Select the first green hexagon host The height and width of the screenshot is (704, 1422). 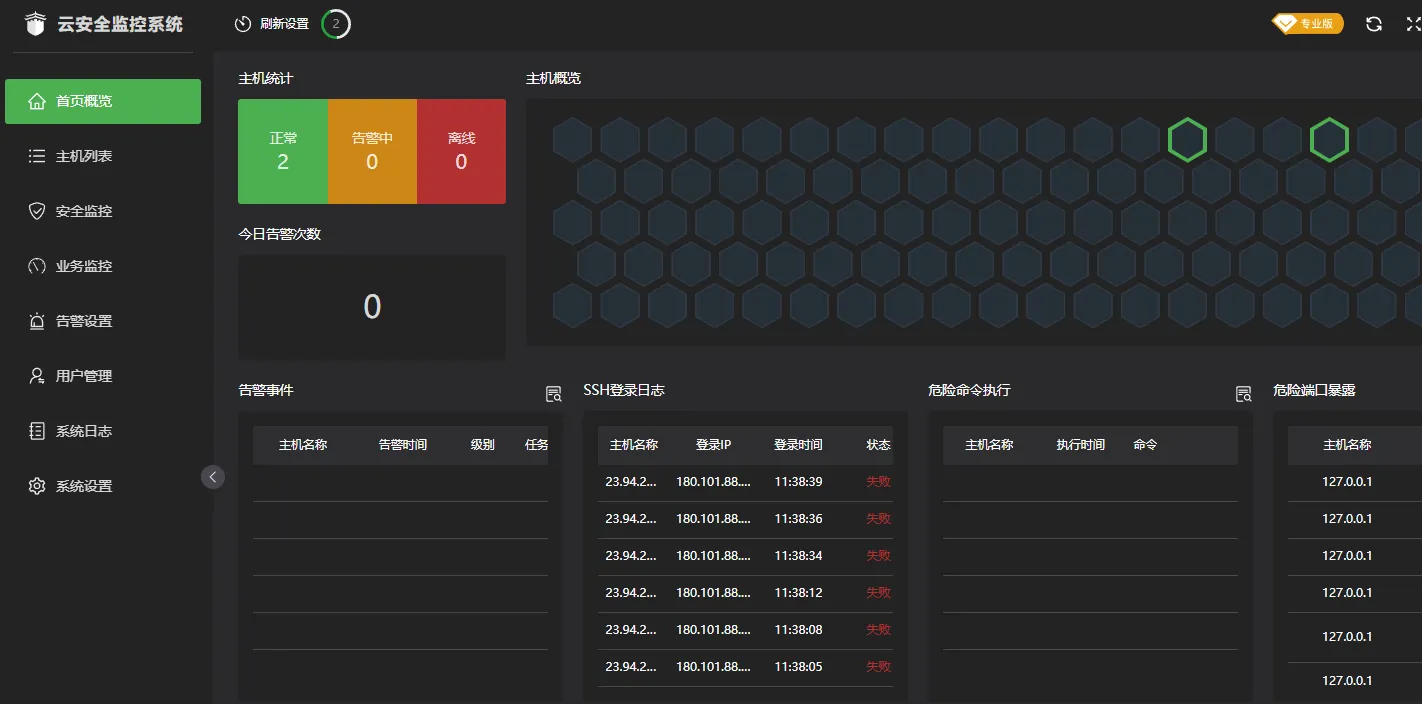1187,140
